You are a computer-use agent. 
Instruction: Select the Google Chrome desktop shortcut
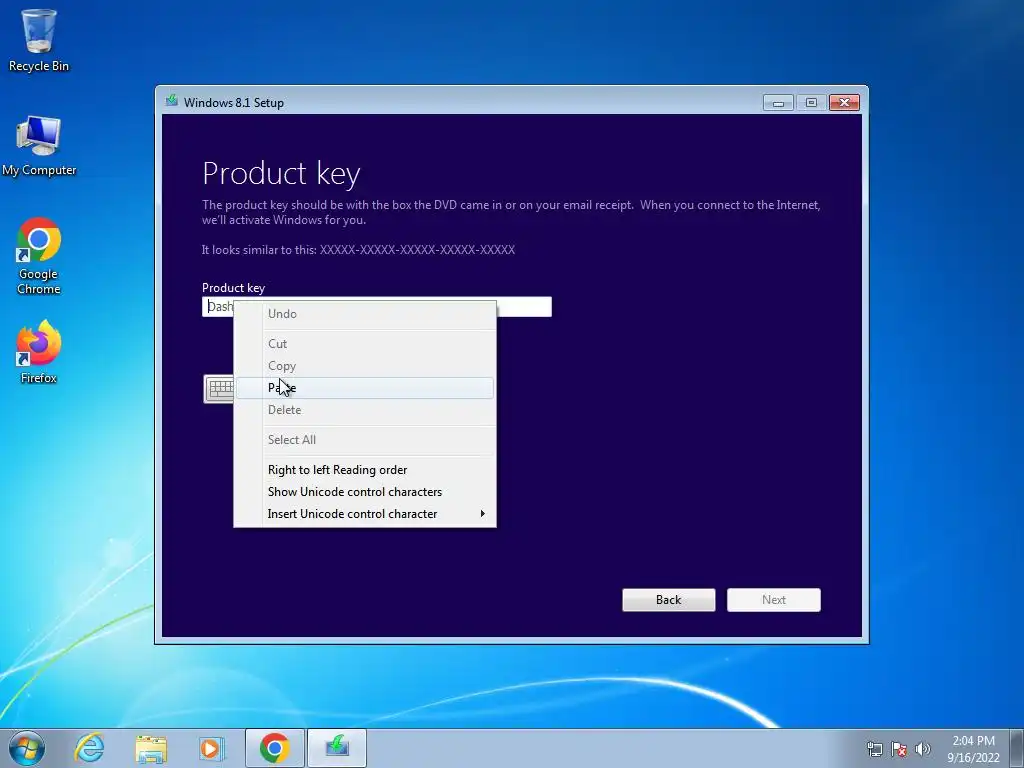point(39,256)
